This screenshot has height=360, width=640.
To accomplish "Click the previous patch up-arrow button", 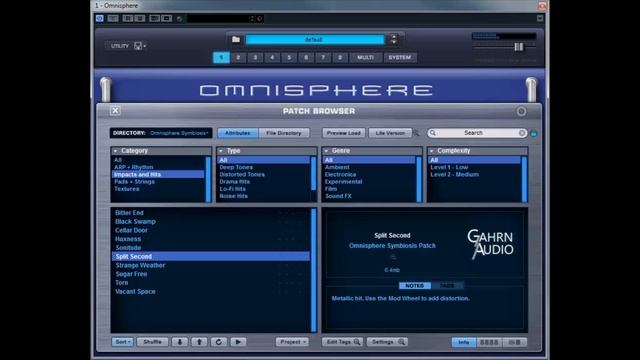I will coord(199,342).
